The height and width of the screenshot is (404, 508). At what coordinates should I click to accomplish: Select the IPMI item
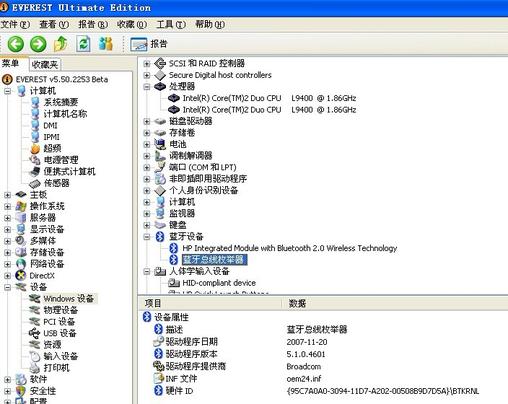[x=51, y=137]
